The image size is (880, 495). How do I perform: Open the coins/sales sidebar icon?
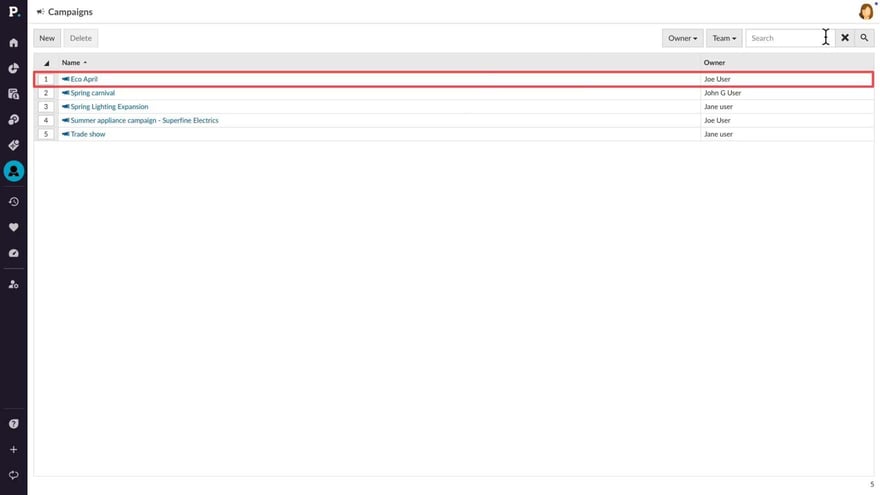(13, 120)
